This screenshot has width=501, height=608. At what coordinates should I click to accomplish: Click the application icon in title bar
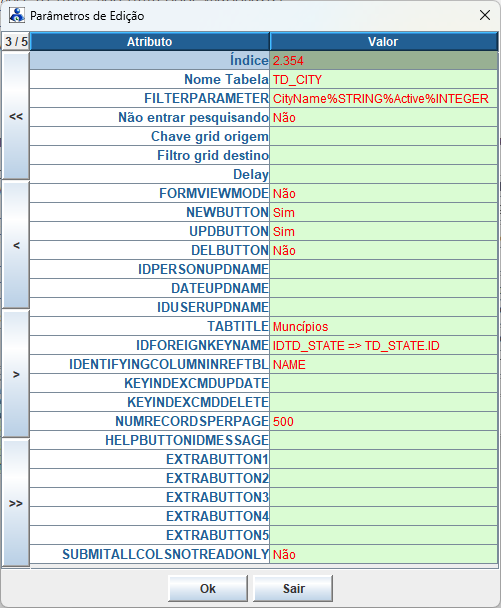(x=17, y=16)
